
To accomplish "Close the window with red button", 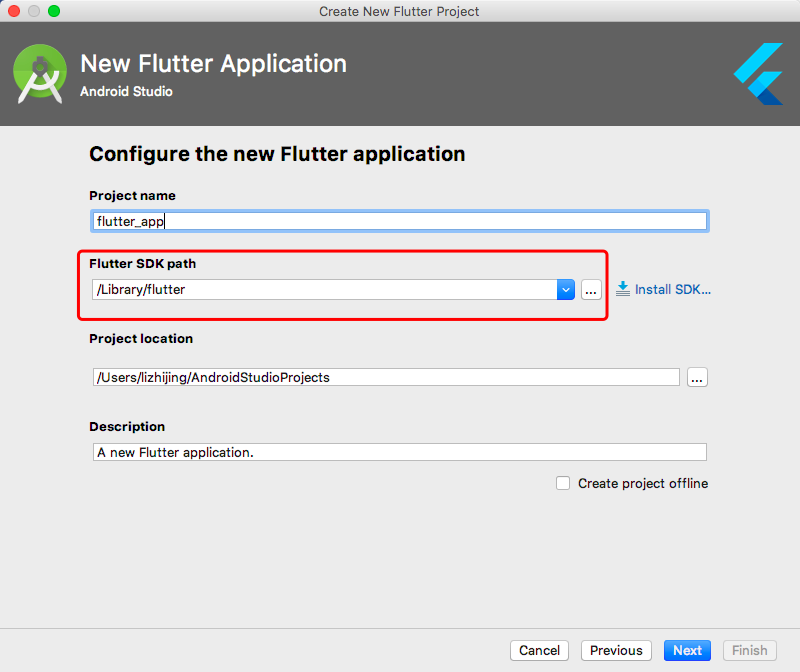I will (14, 11).
